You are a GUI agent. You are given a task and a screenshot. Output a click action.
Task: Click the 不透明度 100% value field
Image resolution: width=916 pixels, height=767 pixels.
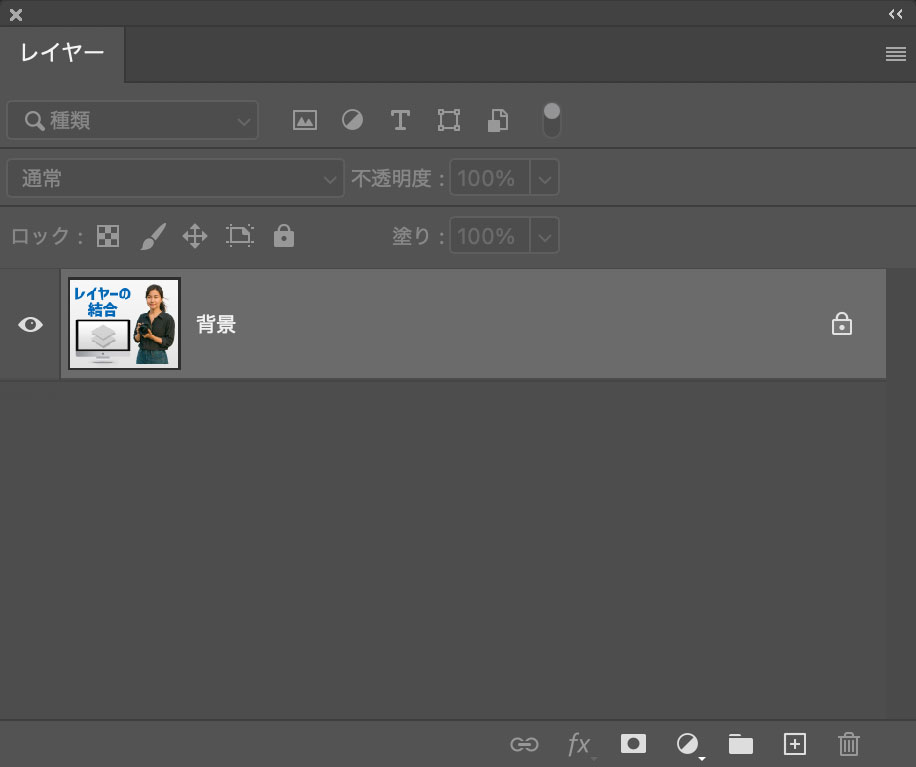coord(490,178)
